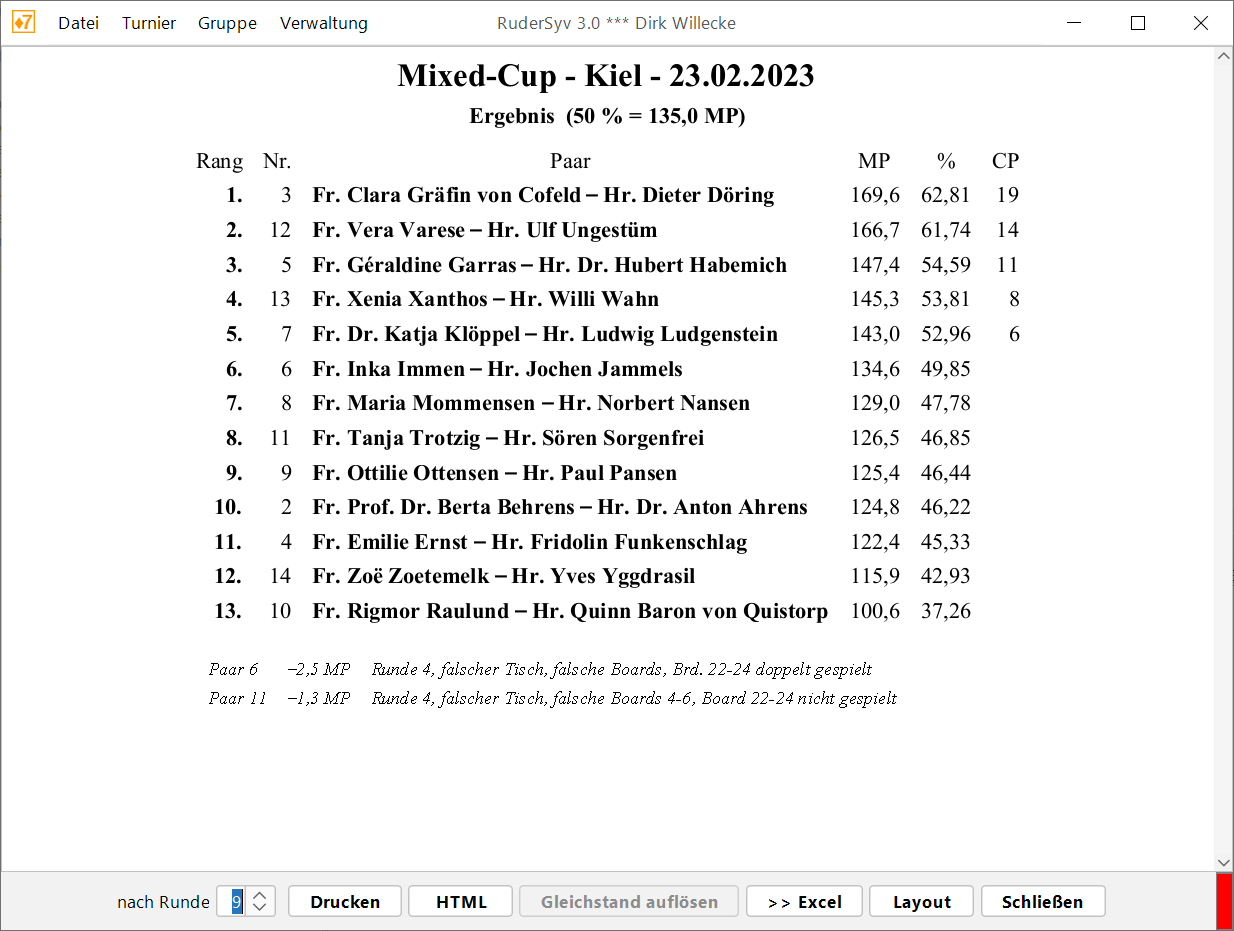This screenshot has width=1234, height=931.
Task: Select the Gruppe menu
Action: click(227, 23)
